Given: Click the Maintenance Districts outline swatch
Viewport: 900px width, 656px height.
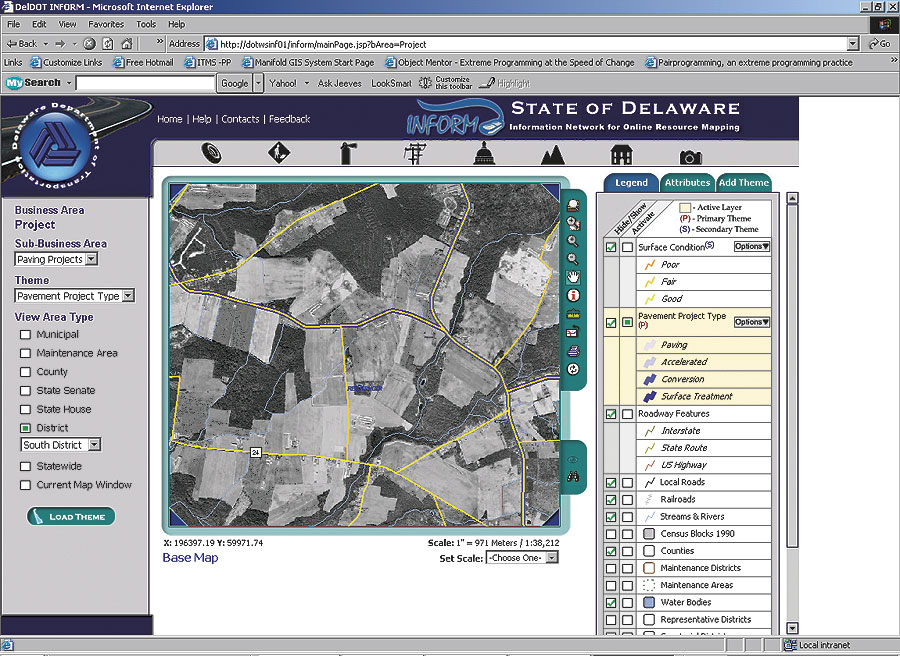Looking at the screenshot, I should click(649, 568).
